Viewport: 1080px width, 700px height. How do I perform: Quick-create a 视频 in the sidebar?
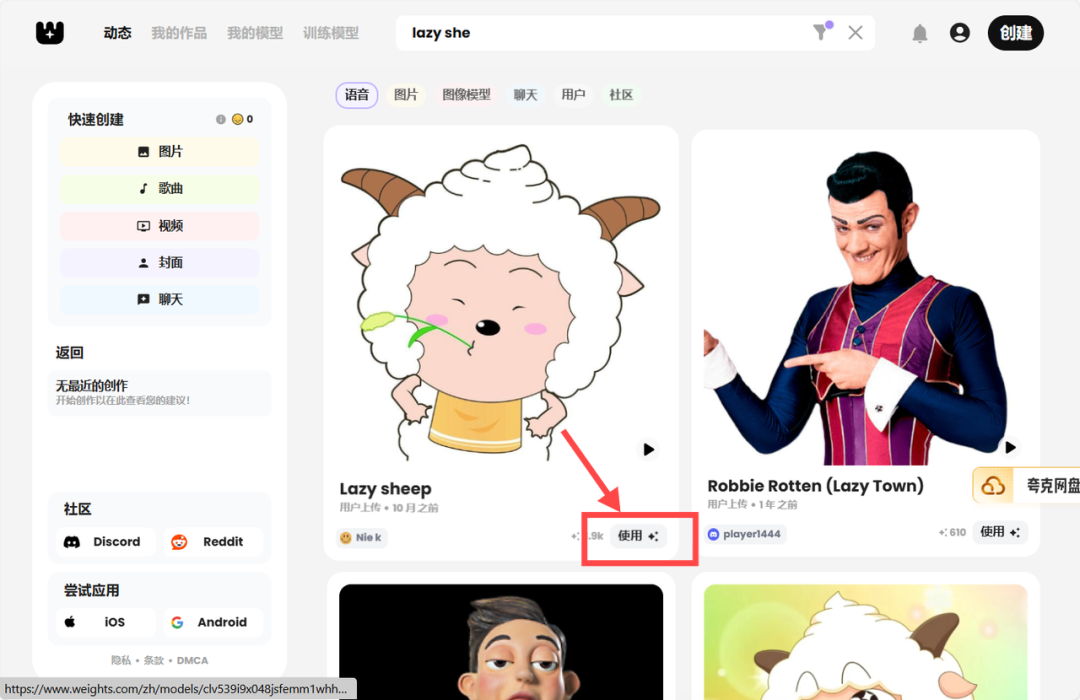[x=160, y=225]
